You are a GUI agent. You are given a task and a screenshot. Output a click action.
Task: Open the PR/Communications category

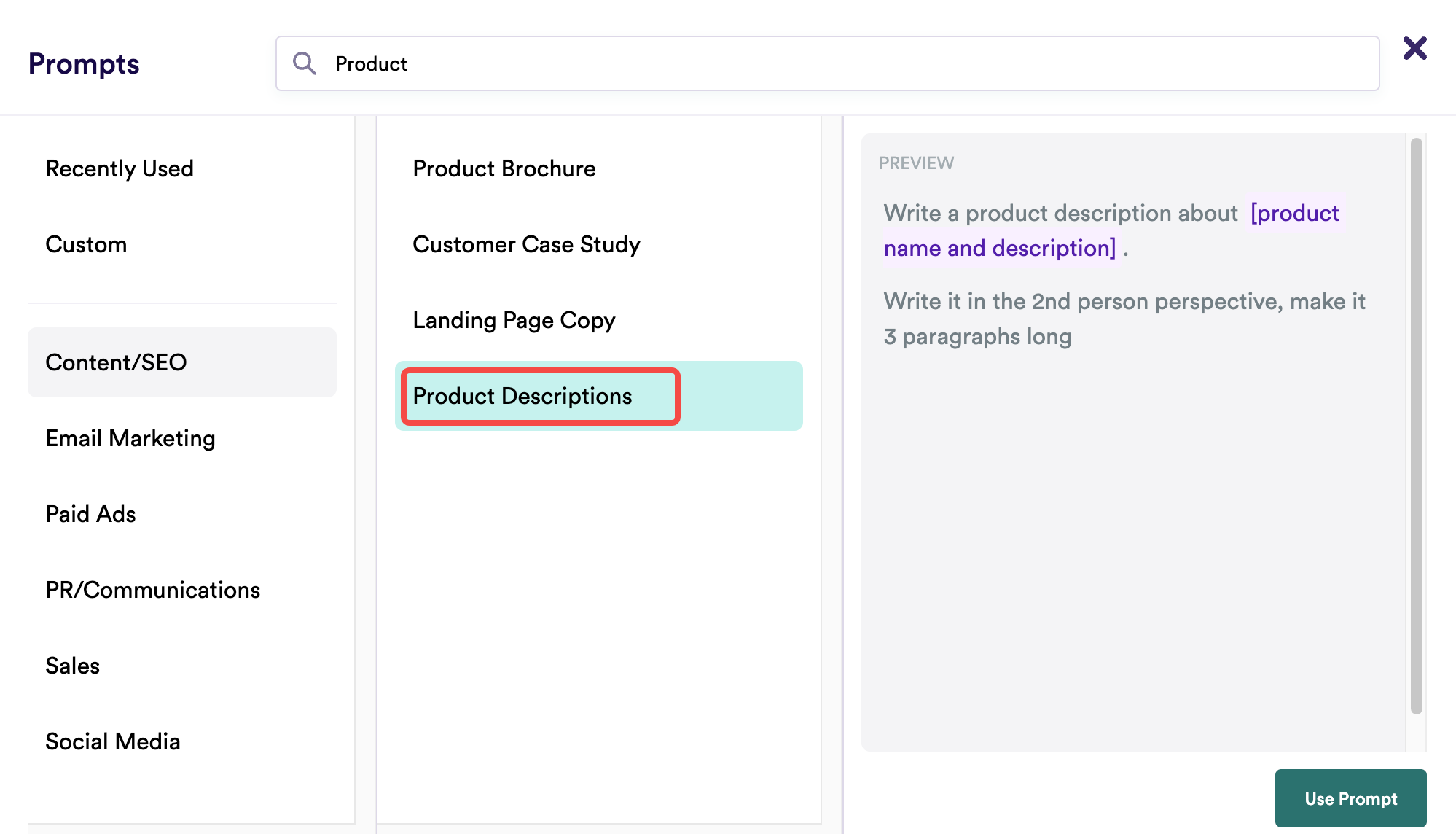[152, 590]
